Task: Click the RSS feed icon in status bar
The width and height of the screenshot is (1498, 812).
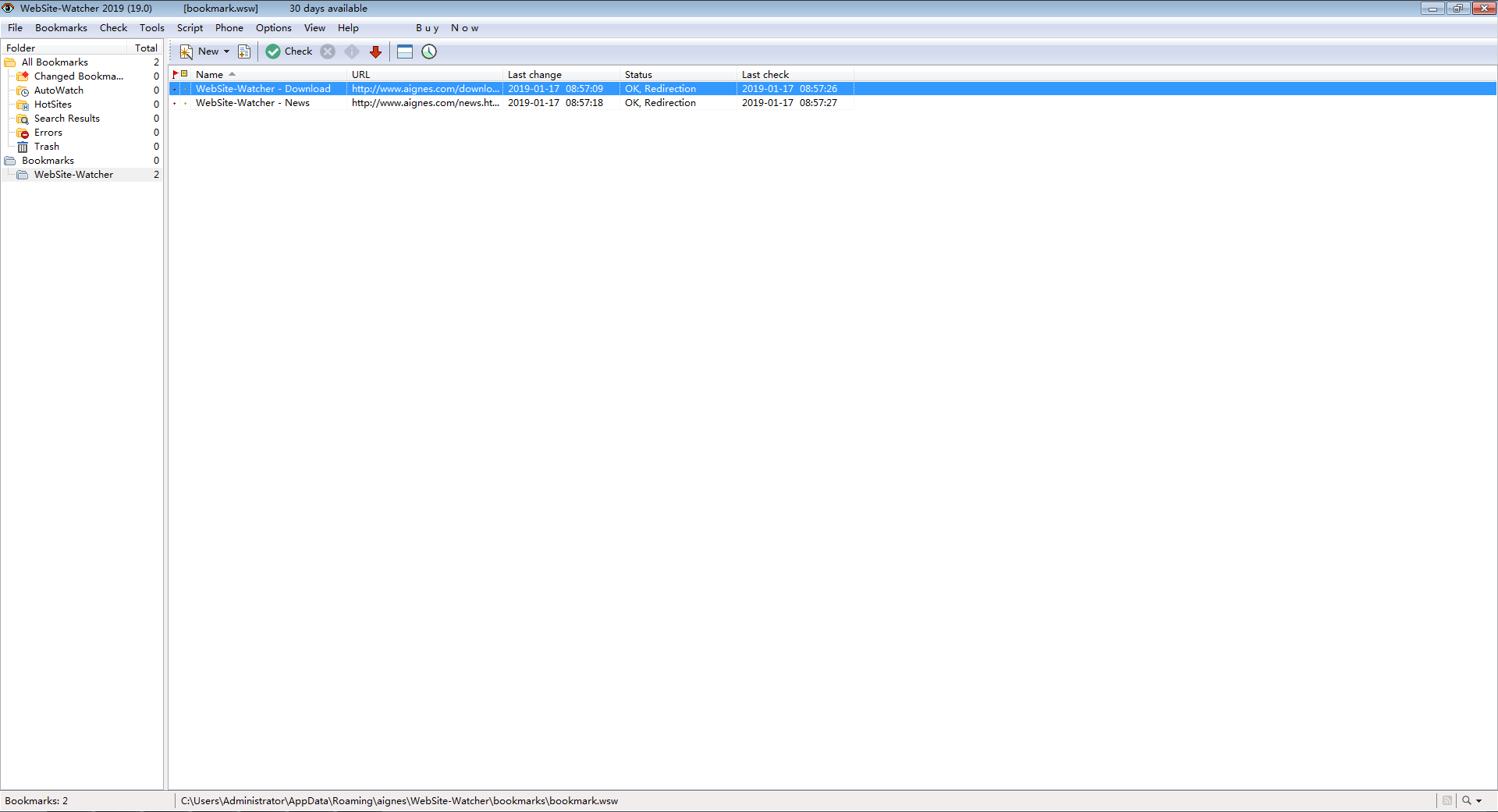Action: click(1447, 800)
